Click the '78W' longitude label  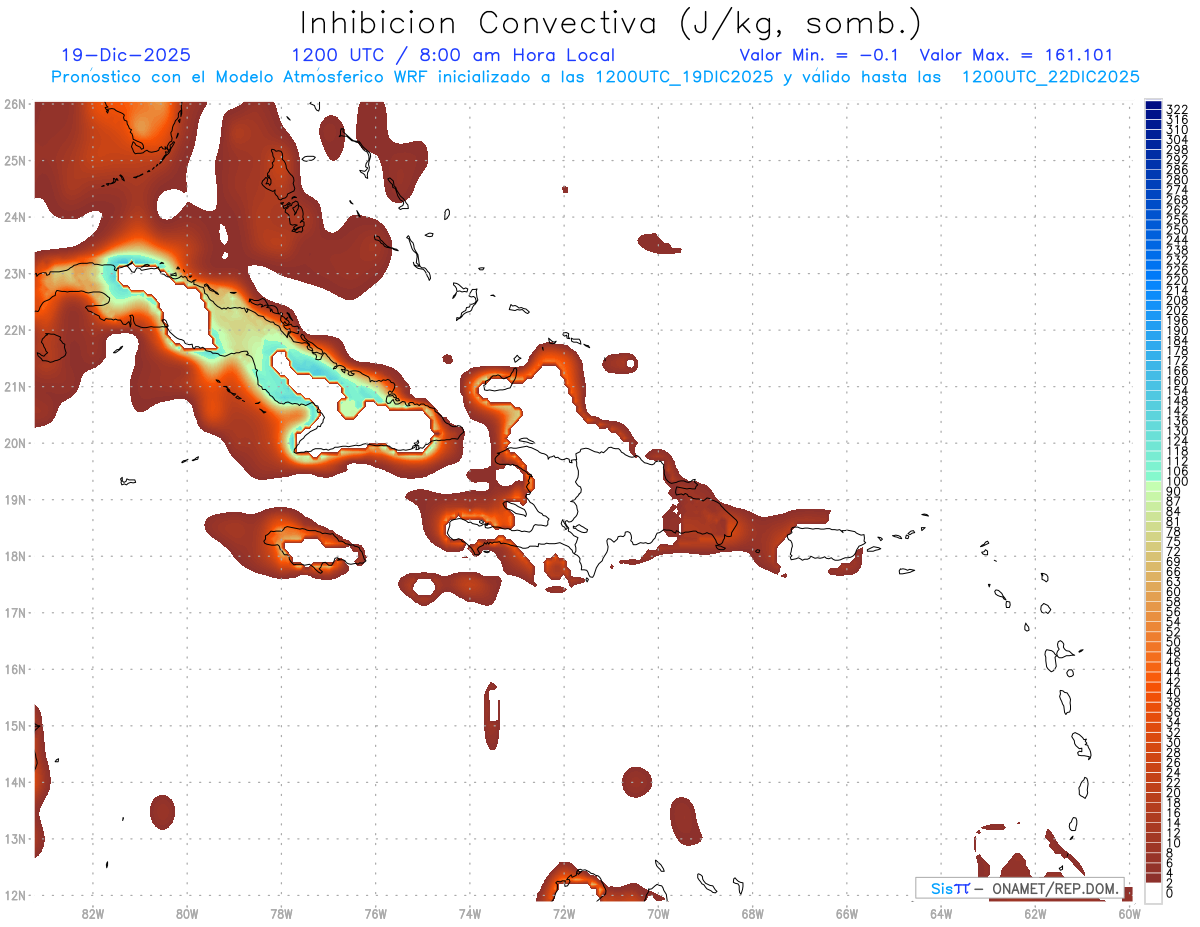coord(281,913)
